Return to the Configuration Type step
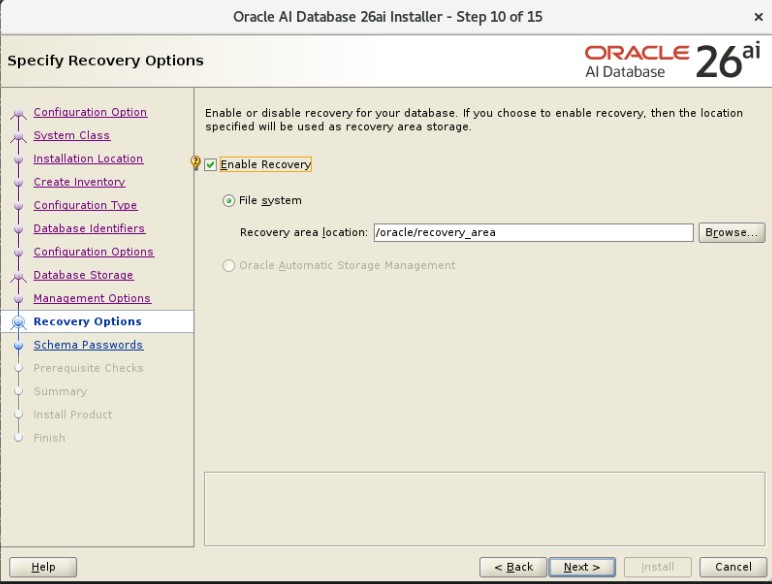The image size is (772, 584). click(85, 205)
